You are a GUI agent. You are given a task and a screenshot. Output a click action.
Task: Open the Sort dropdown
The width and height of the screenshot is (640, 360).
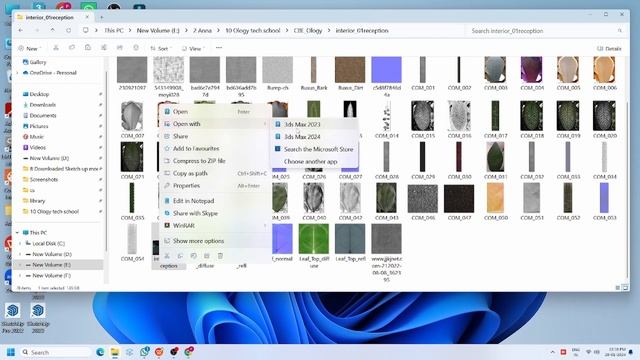(x=160, y=48)
